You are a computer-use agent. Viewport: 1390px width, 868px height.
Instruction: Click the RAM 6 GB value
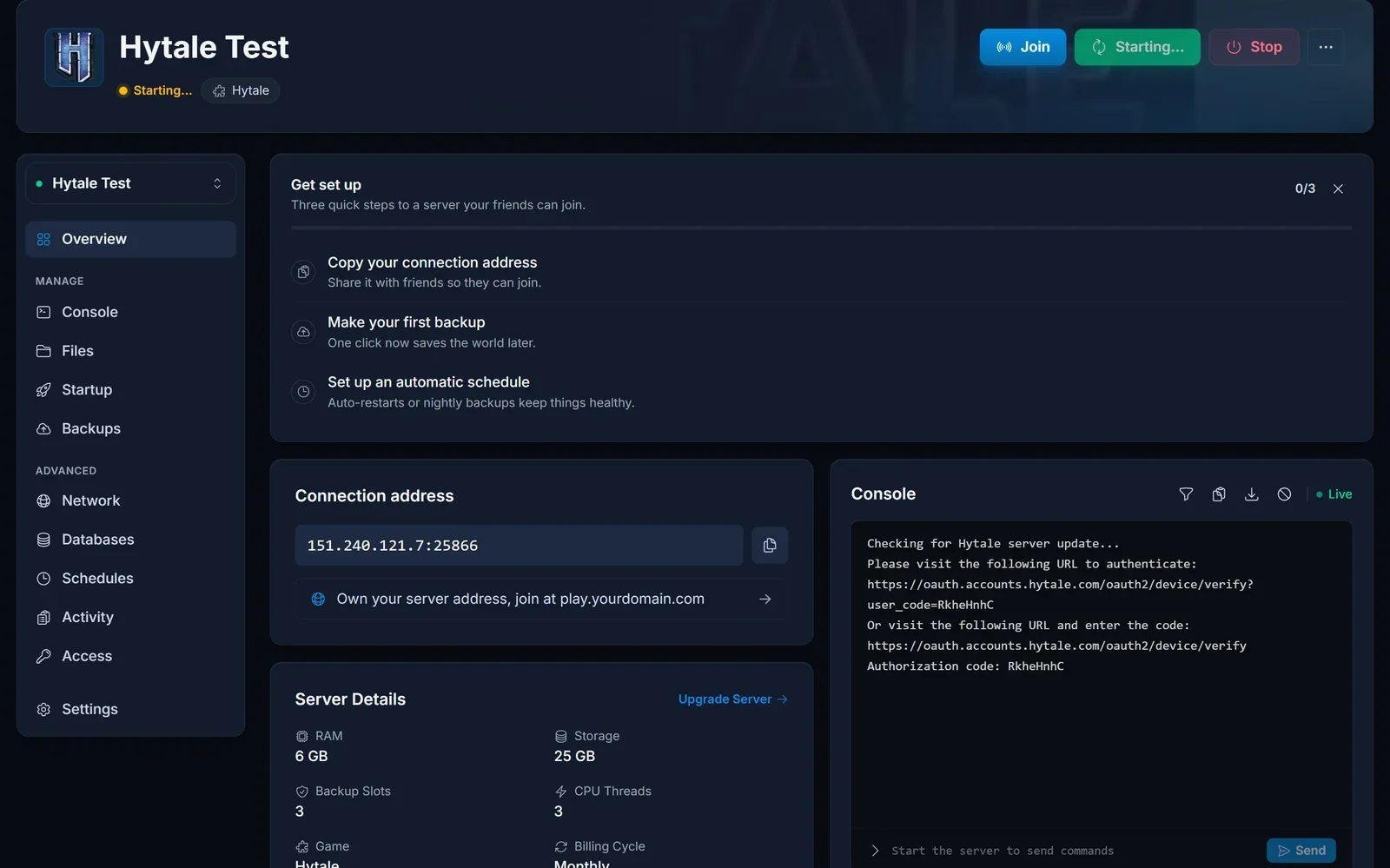pos(311,757)
